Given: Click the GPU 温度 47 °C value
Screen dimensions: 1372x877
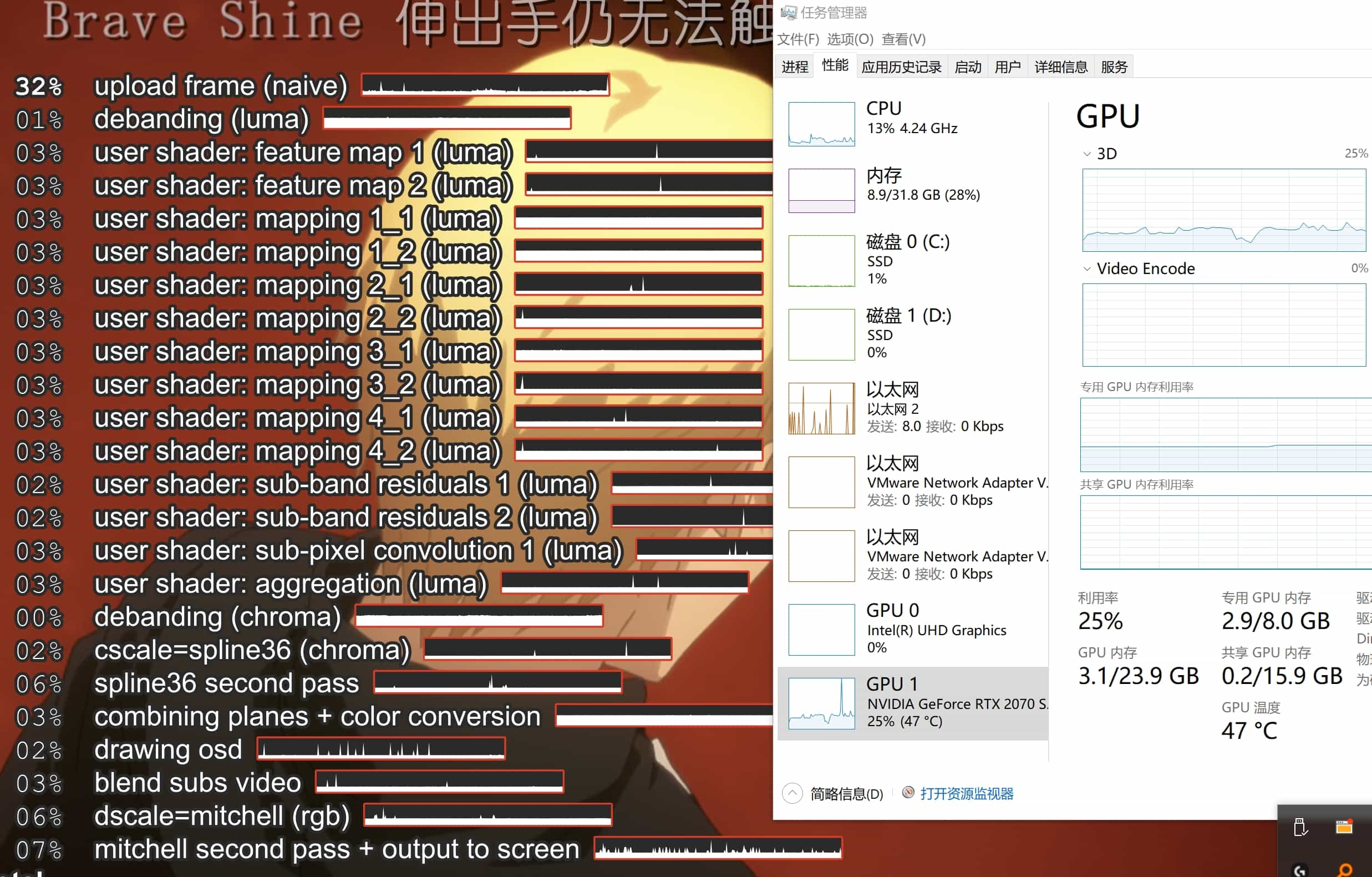Looking at the screenshot, I should tap(1249, 731).
